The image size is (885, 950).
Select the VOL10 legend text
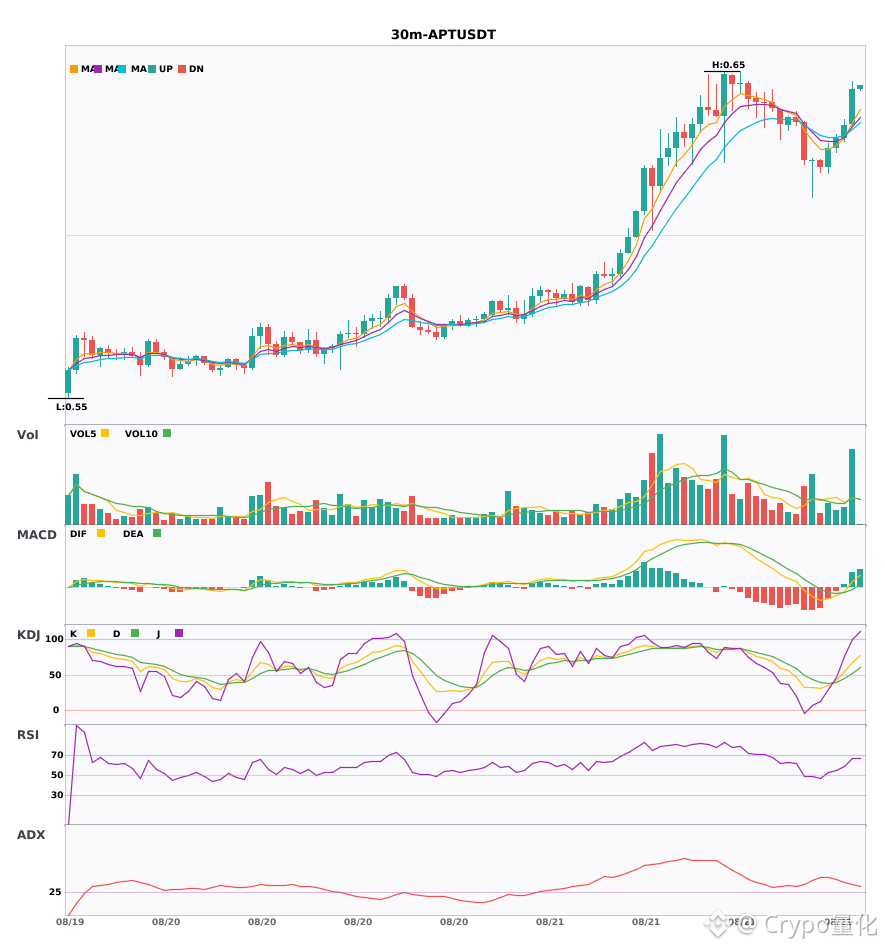[141, 434]
